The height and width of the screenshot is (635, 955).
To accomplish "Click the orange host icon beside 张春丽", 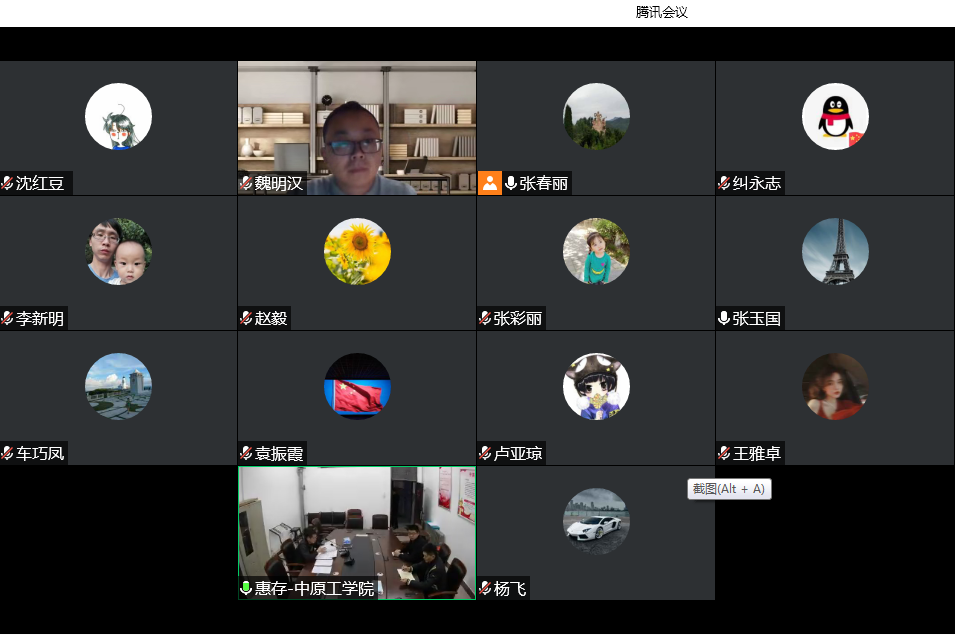I will 489,183.
